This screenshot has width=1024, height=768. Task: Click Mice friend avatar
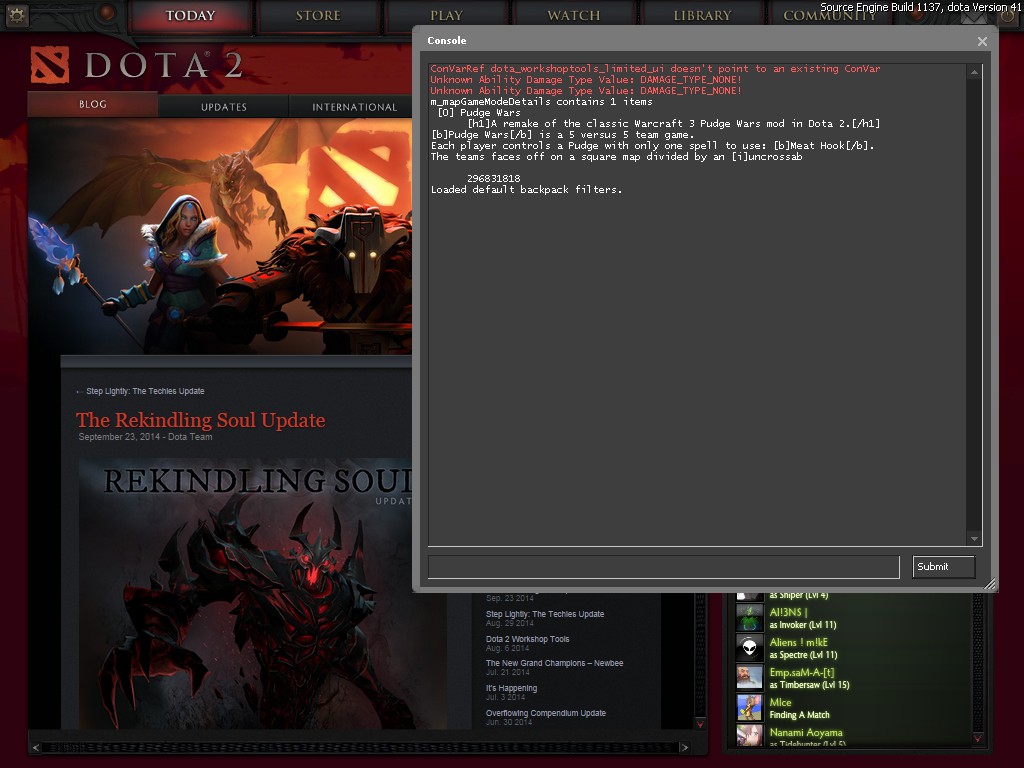[x=750, y=708]
